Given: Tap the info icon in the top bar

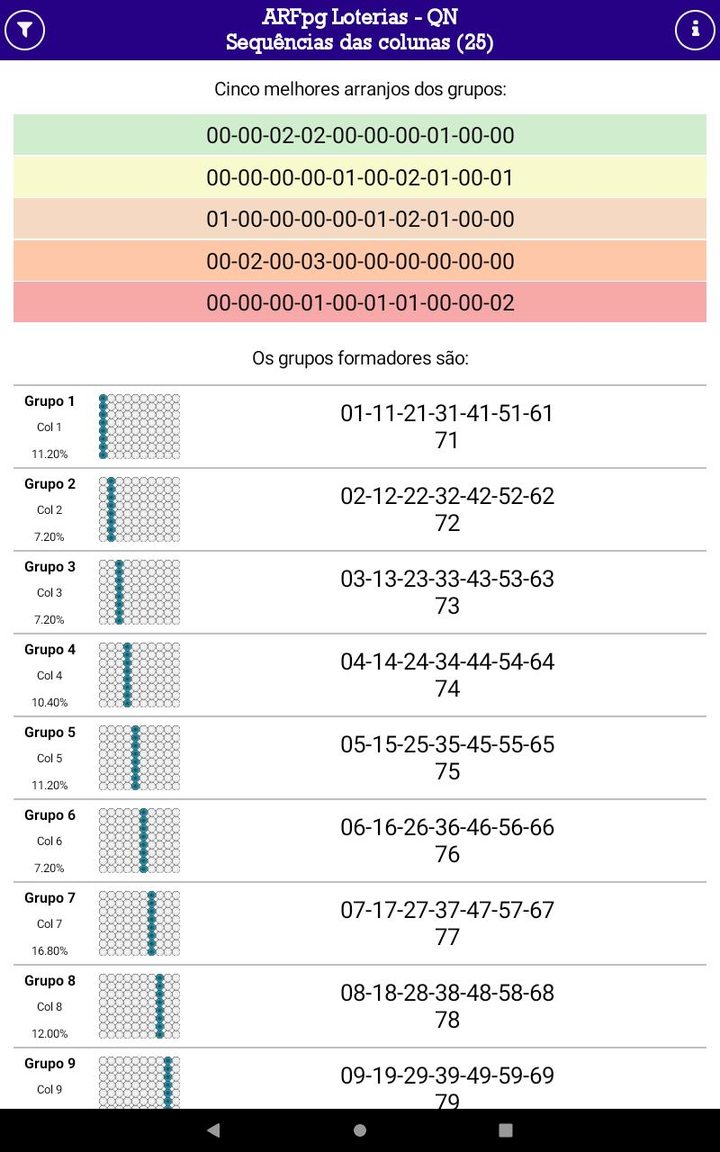Looking at the screenshot, I should tap(694, 29).
